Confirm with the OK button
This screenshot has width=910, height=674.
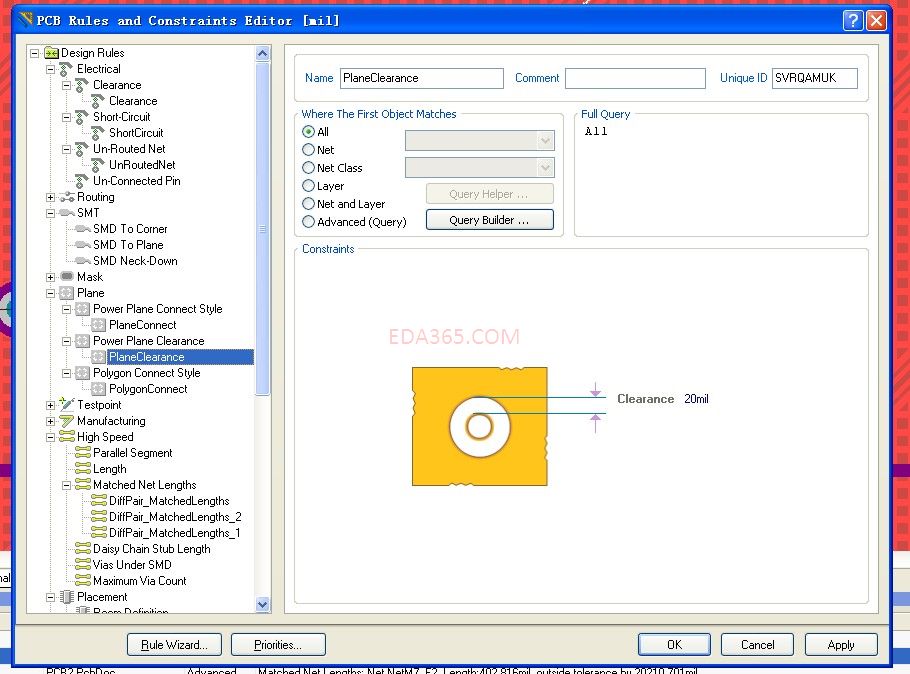pos(674,645)
